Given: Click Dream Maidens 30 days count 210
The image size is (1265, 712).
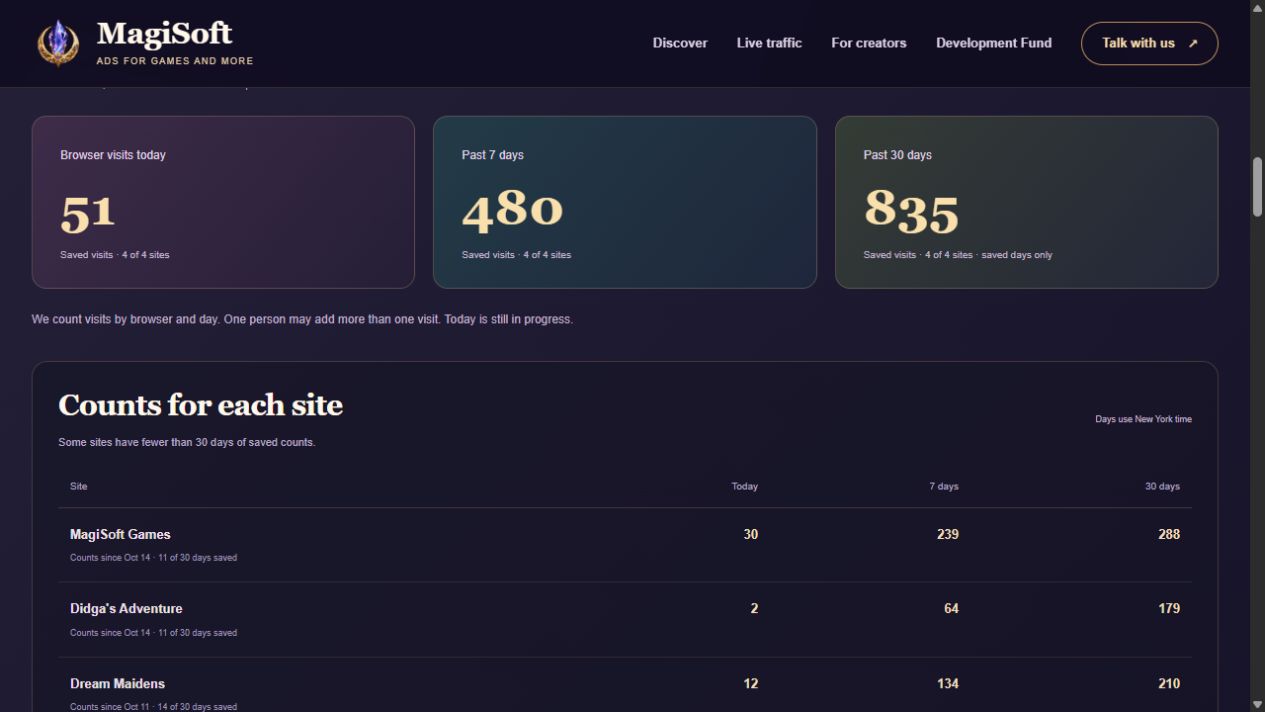Looking at the screenshot, I should point(1169,683).
